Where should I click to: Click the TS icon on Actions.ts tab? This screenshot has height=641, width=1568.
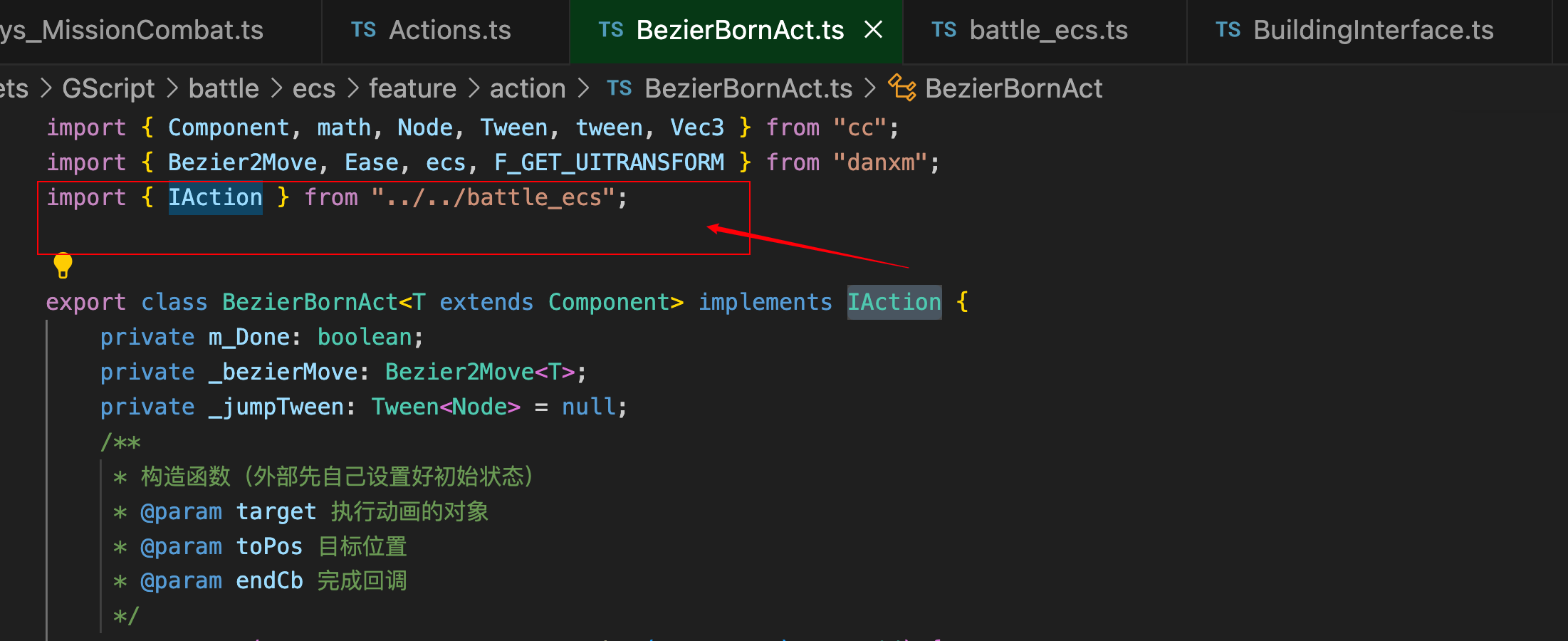pyautogui.click(x=363, y=30)
